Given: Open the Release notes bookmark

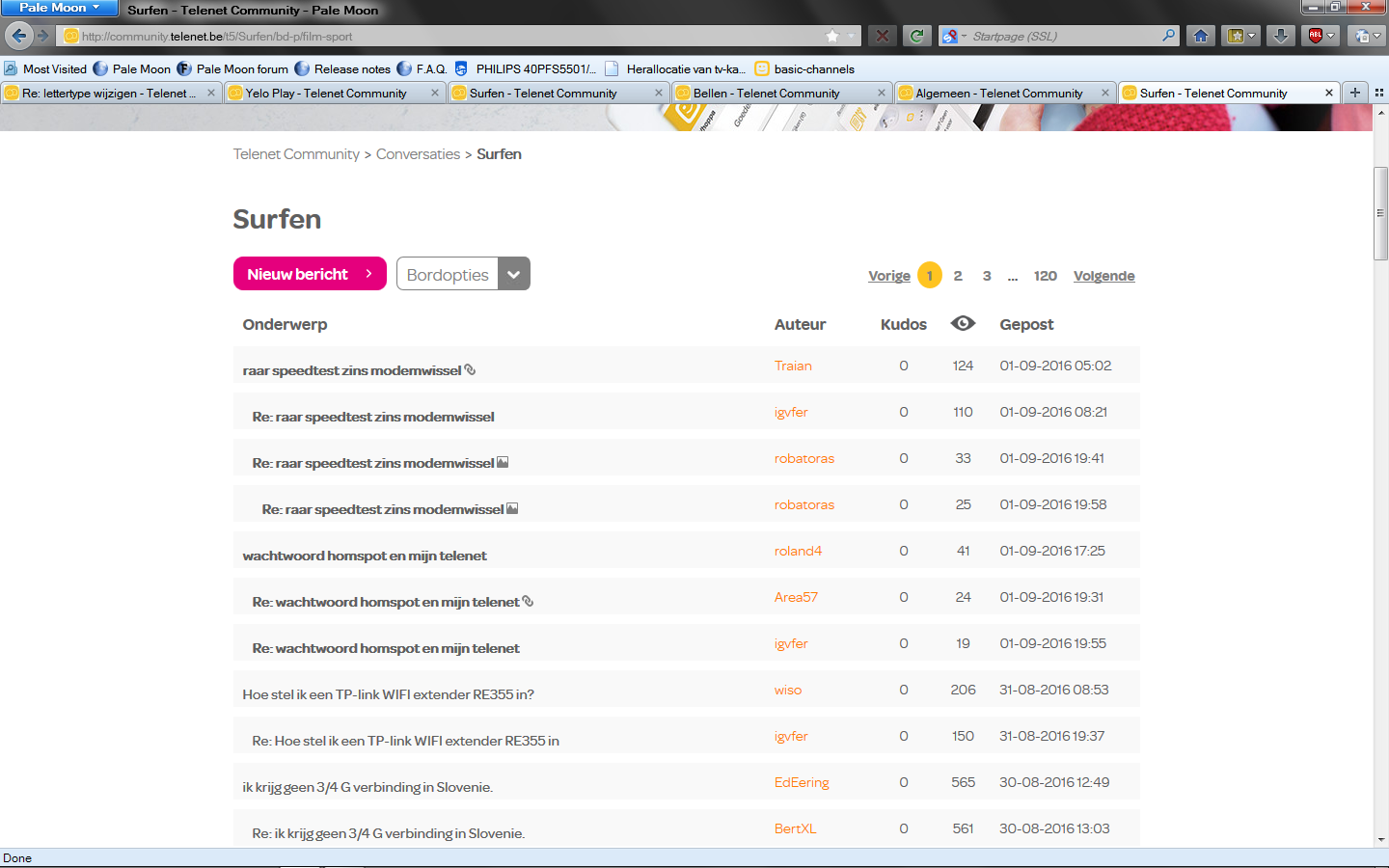Looking at the screenshot, I should click(342, 68).
